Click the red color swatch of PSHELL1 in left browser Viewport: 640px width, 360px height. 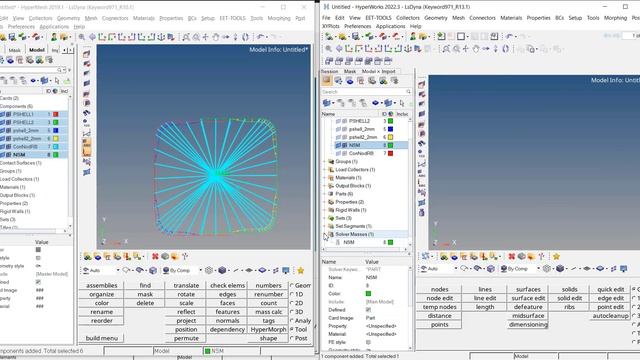pos(56,114)
